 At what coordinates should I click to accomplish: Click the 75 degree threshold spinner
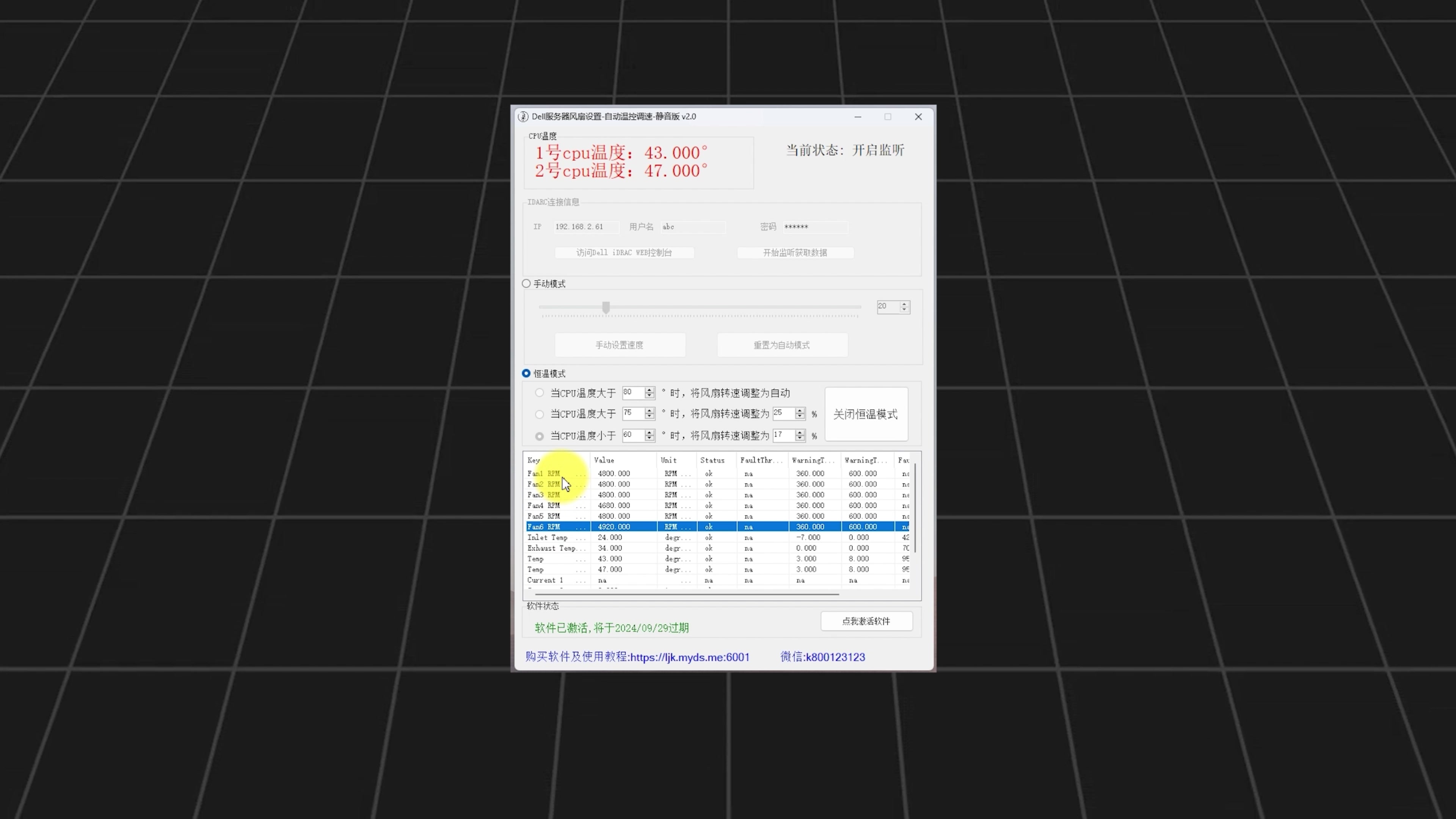638,413
